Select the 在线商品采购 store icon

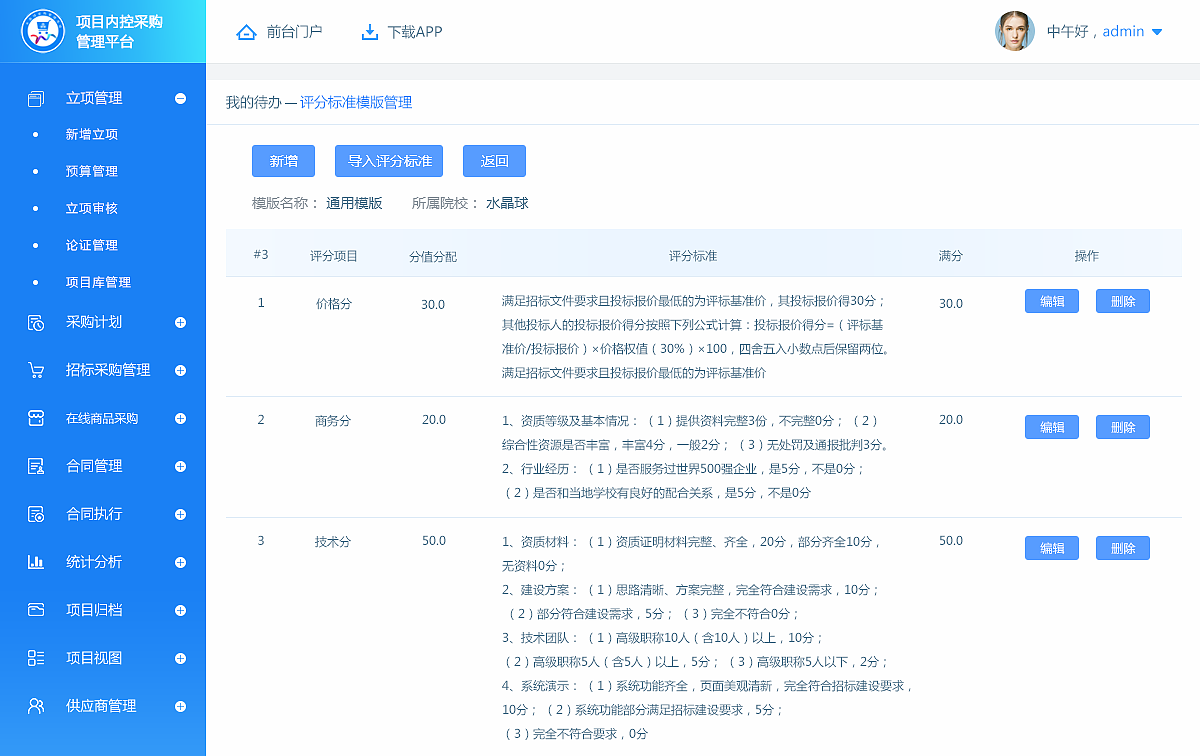(x=35, y=418)
